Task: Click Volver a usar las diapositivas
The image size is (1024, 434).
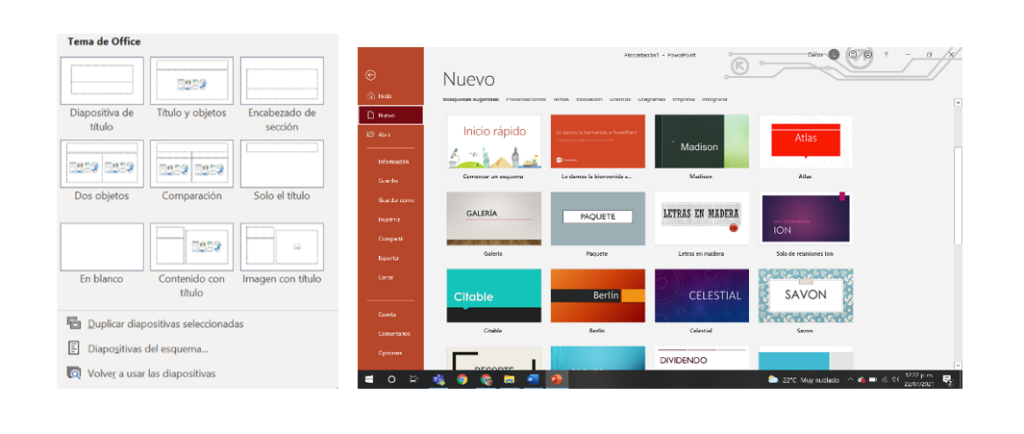Action: point(141,373)
